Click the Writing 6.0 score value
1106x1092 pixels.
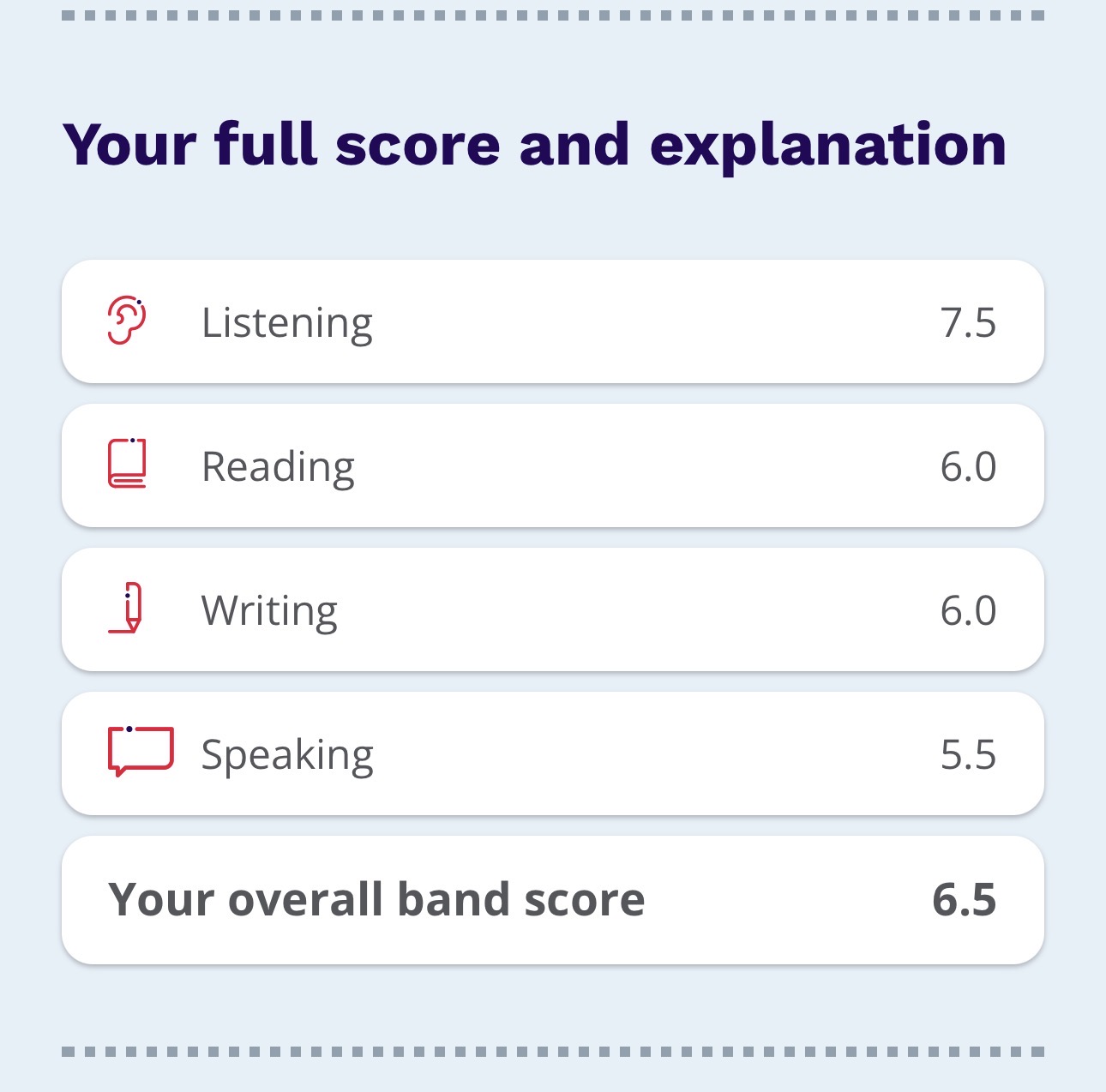pyautogui.click(x=968, y=611)
